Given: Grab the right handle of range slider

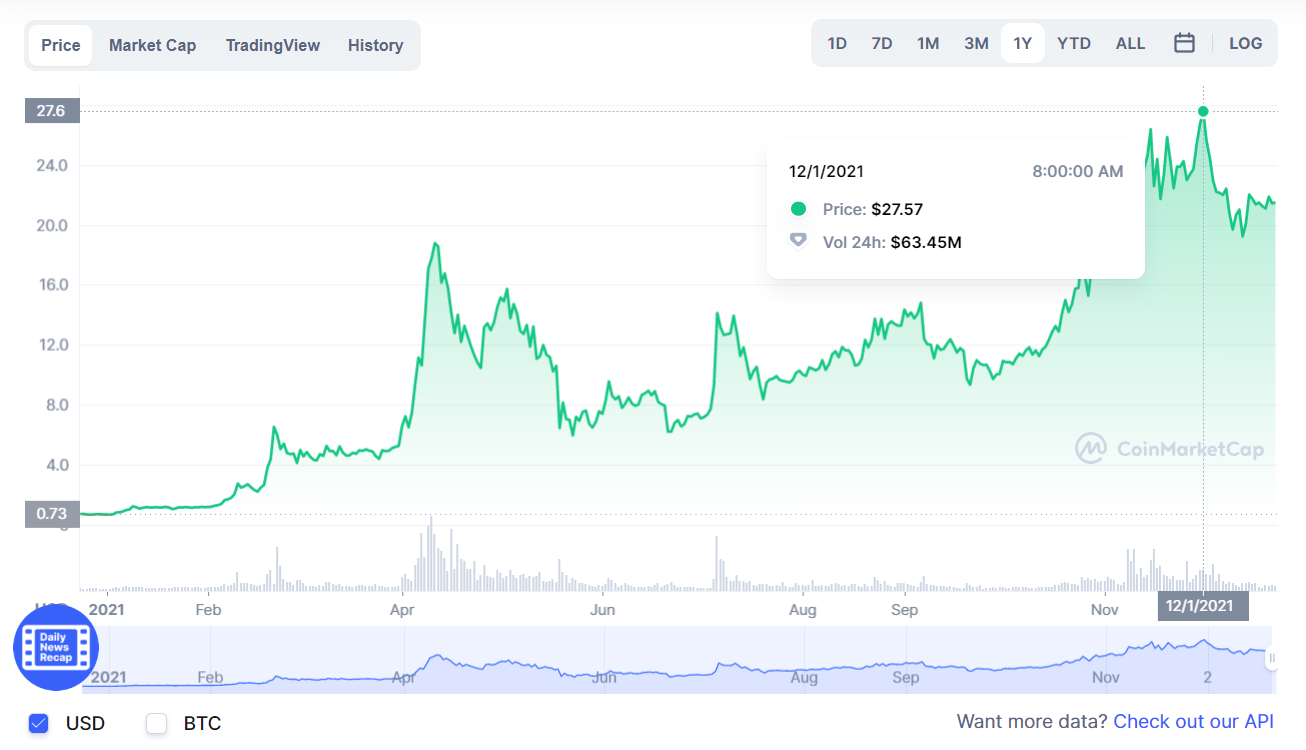Looking at the screenshot, I should (x=1272, y=658).
